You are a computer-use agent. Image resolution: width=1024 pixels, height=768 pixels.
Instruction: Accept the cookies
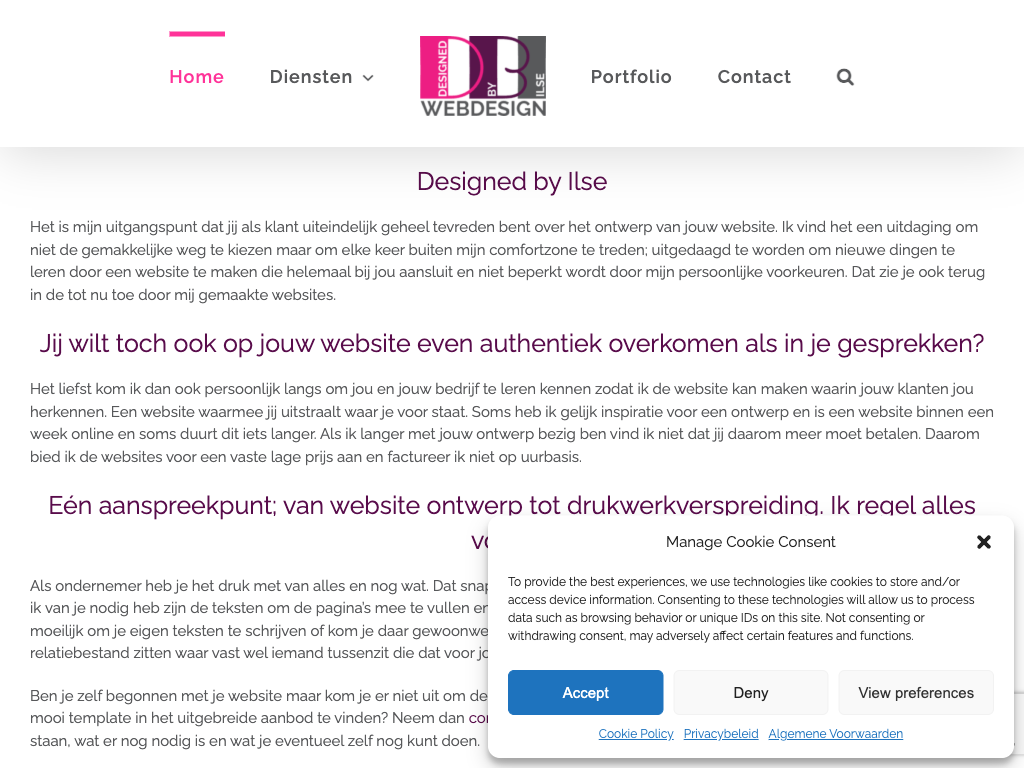(x=585, y=693)
